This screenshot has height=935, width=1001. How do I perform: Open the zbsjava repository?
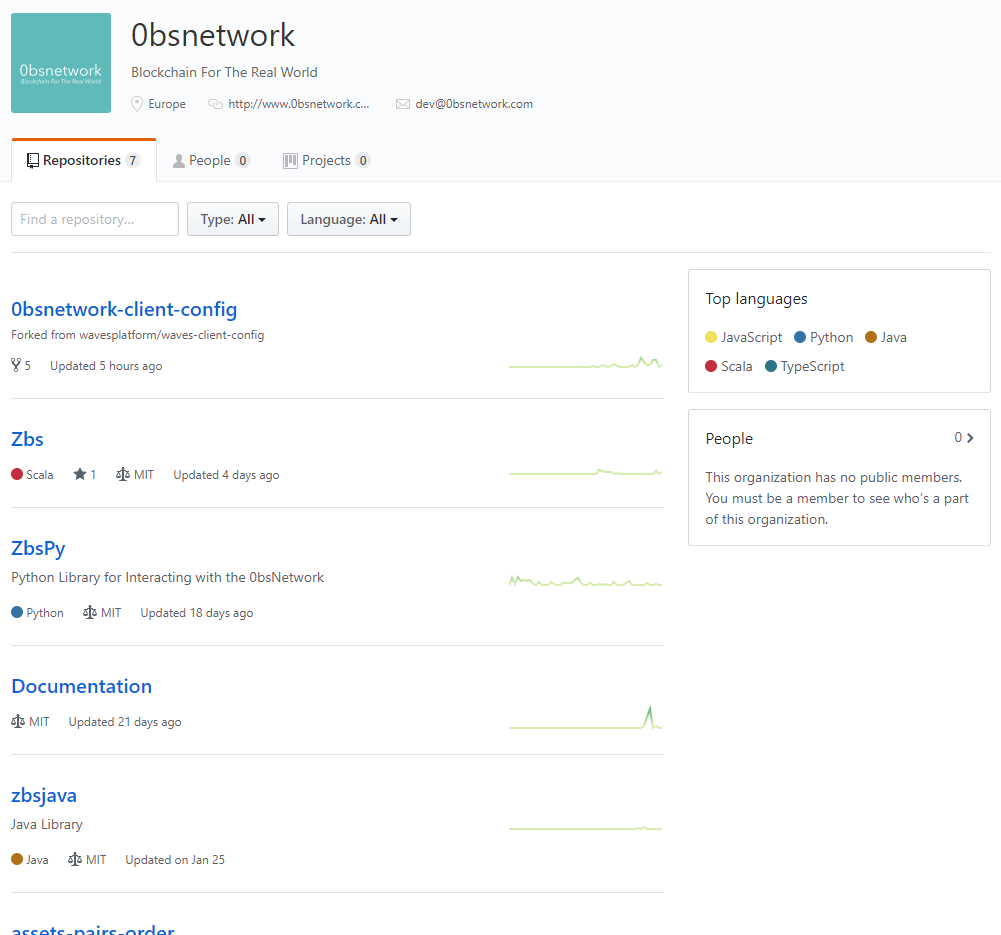pos(44,795)
